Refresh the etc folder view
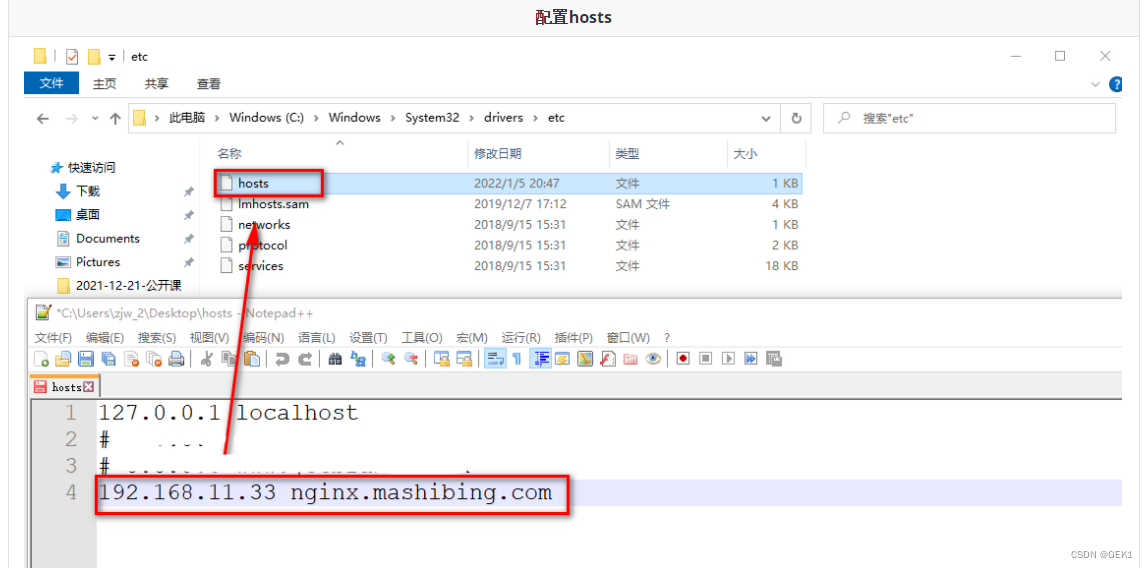Viewport: 1148px width, 568px height. [797, 119]
